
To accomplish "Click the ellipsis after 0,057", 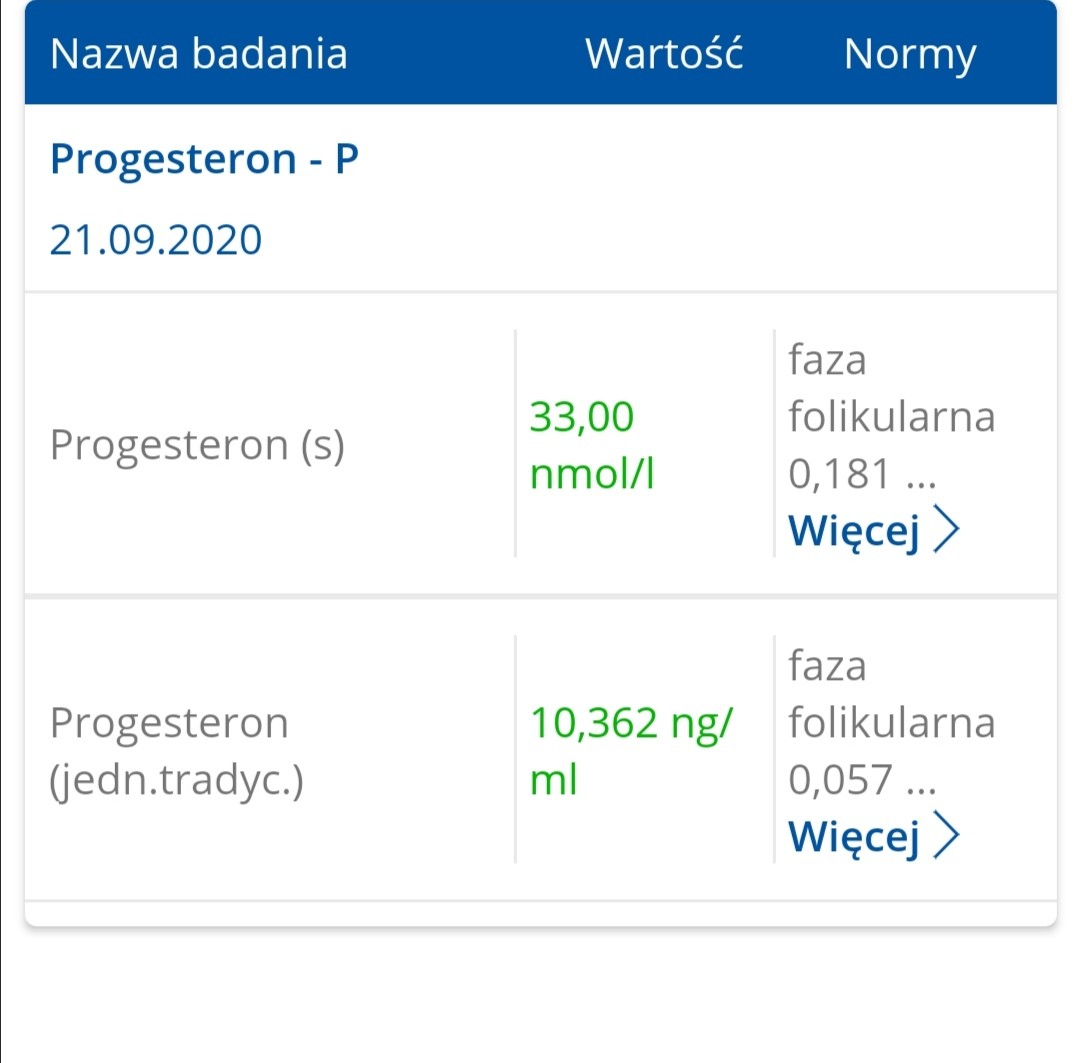I will [x=920, y=782].
